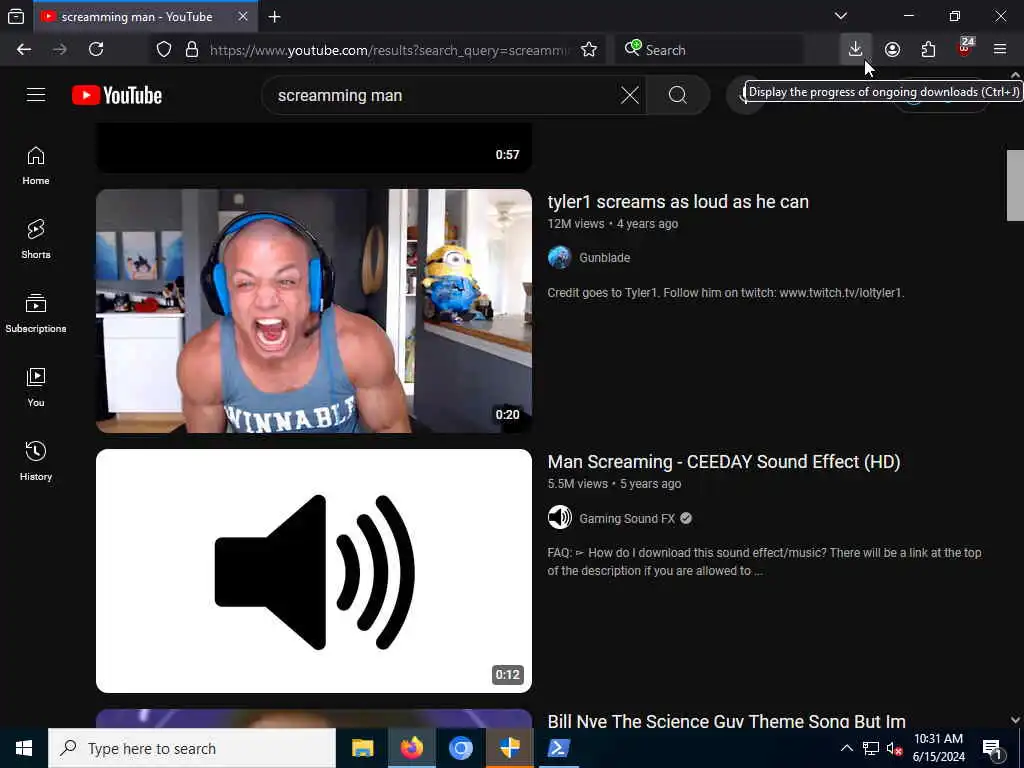Open Shorts in the YouTube sidebar

pos(36,240)
